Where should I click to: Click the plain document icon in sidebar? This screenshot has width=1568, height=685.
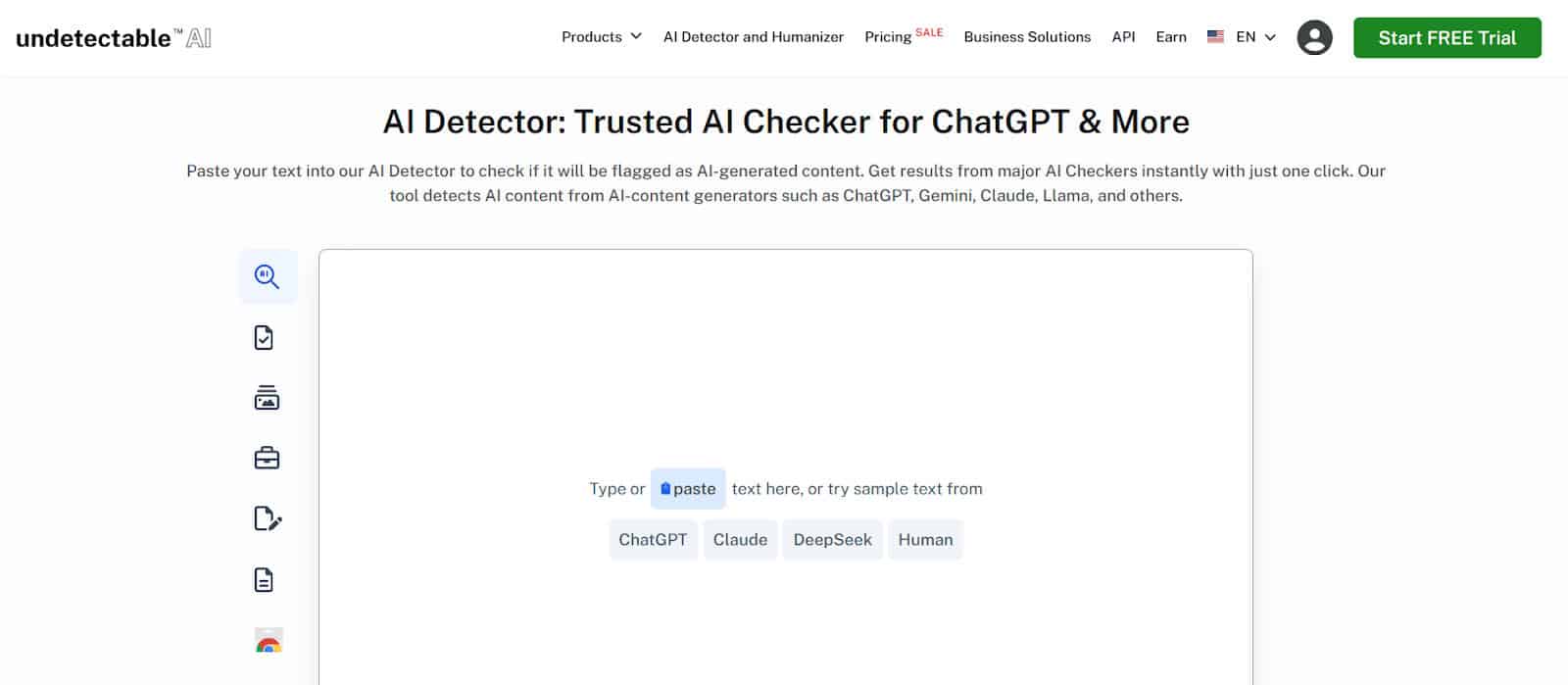pyautogui.click(x=267, y=579)
